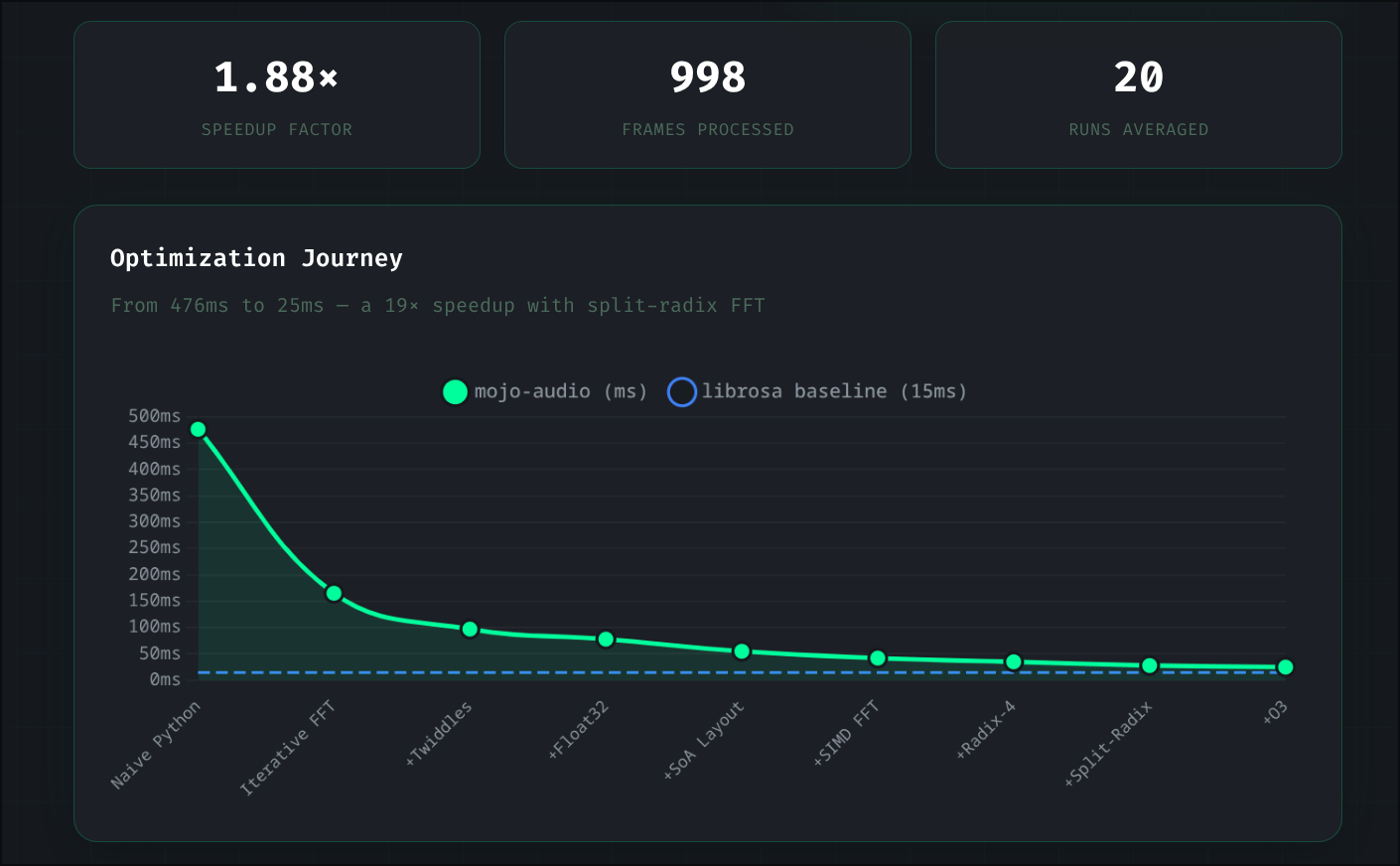Select the Iterative FFT data point
This screenshot has height=866, width=1400.
point(334,594)
